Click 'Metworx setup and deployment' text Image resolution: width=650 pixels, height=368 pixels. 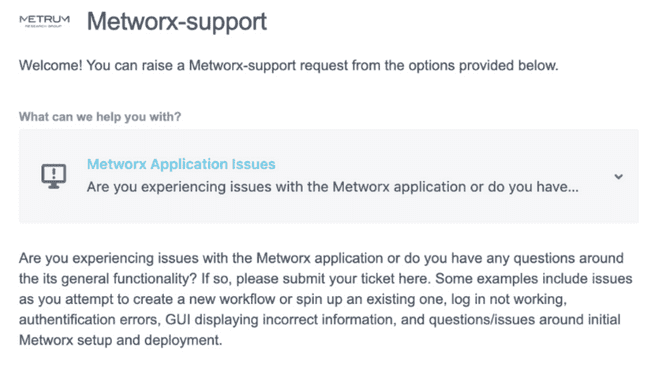point(119,340)
